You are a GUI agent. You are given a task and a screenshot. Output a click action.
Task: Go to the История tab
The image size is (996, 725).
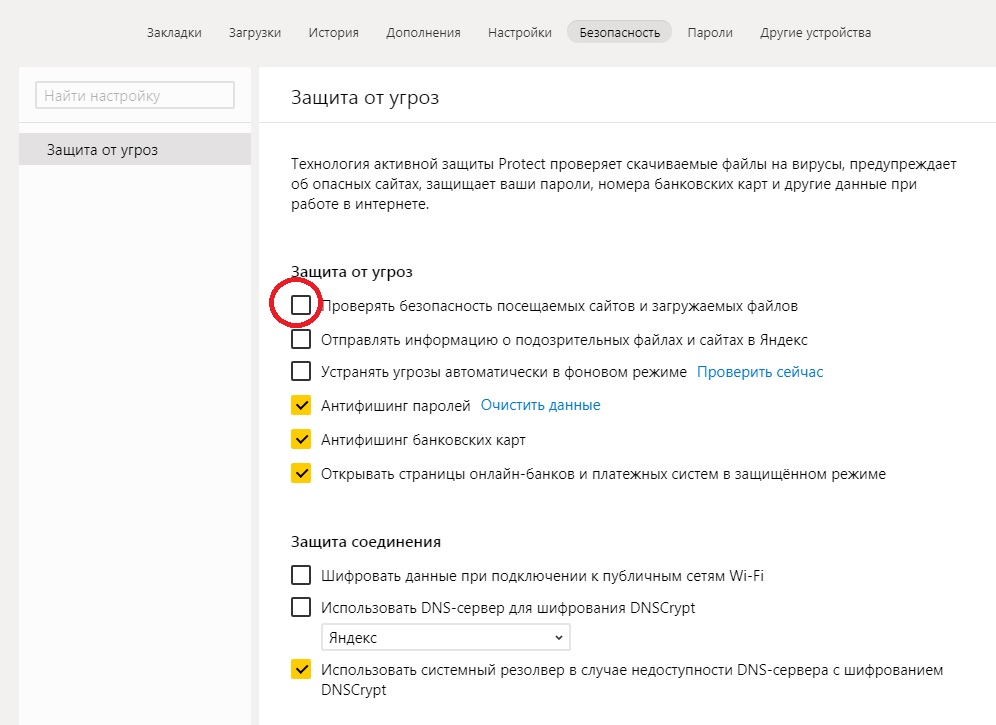point(333,32)
